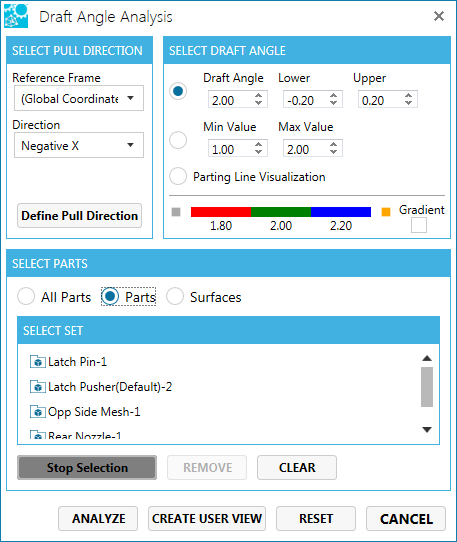Click the Latch Pusher(Default)-2 part icon
Viewport: 457px width, 542px height.
[38, 387]
